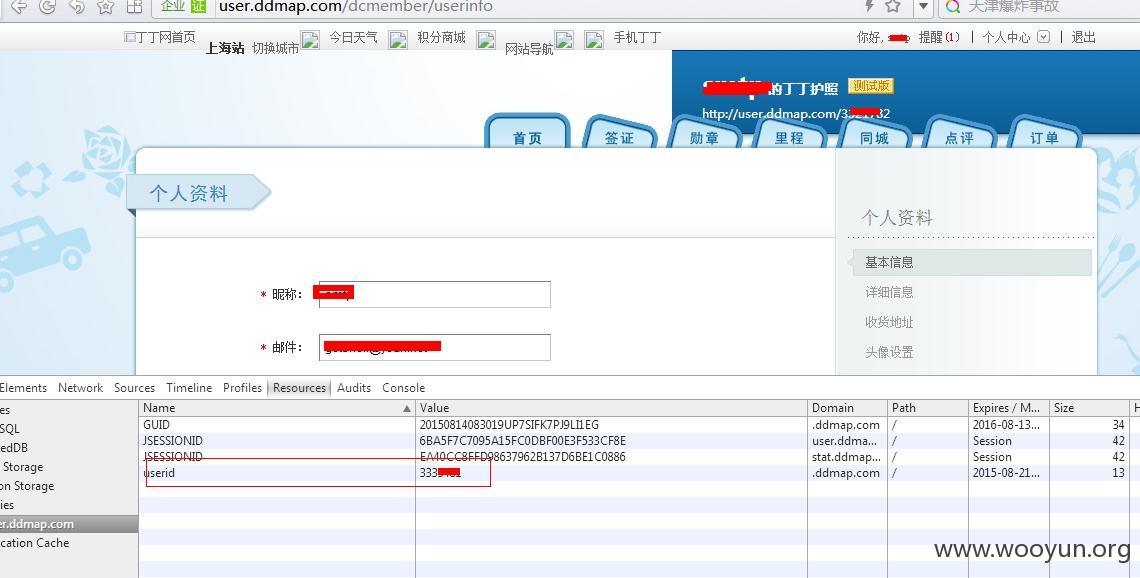Select JSESSIONID cookie with stat.ddmap... domain
Screen dimensions: 1140x578
pos(173,457)
